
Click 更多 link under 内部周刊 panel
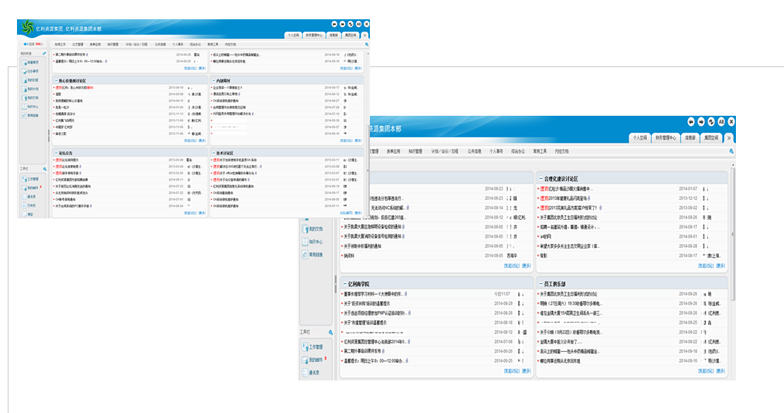point(358,141)
